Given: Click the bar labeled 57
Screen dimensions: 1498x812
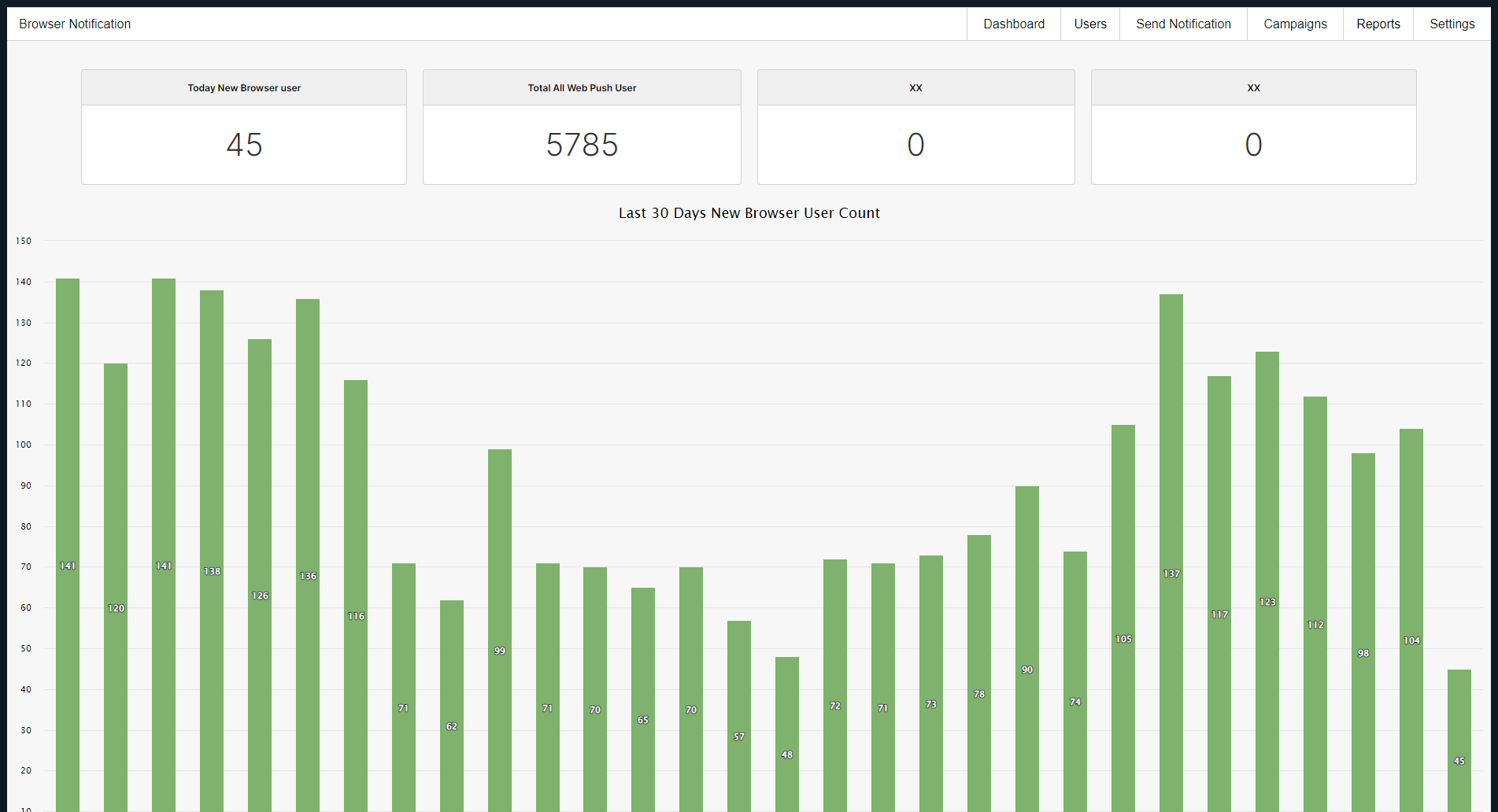Looking at the screenshot, I should [739, 716].
